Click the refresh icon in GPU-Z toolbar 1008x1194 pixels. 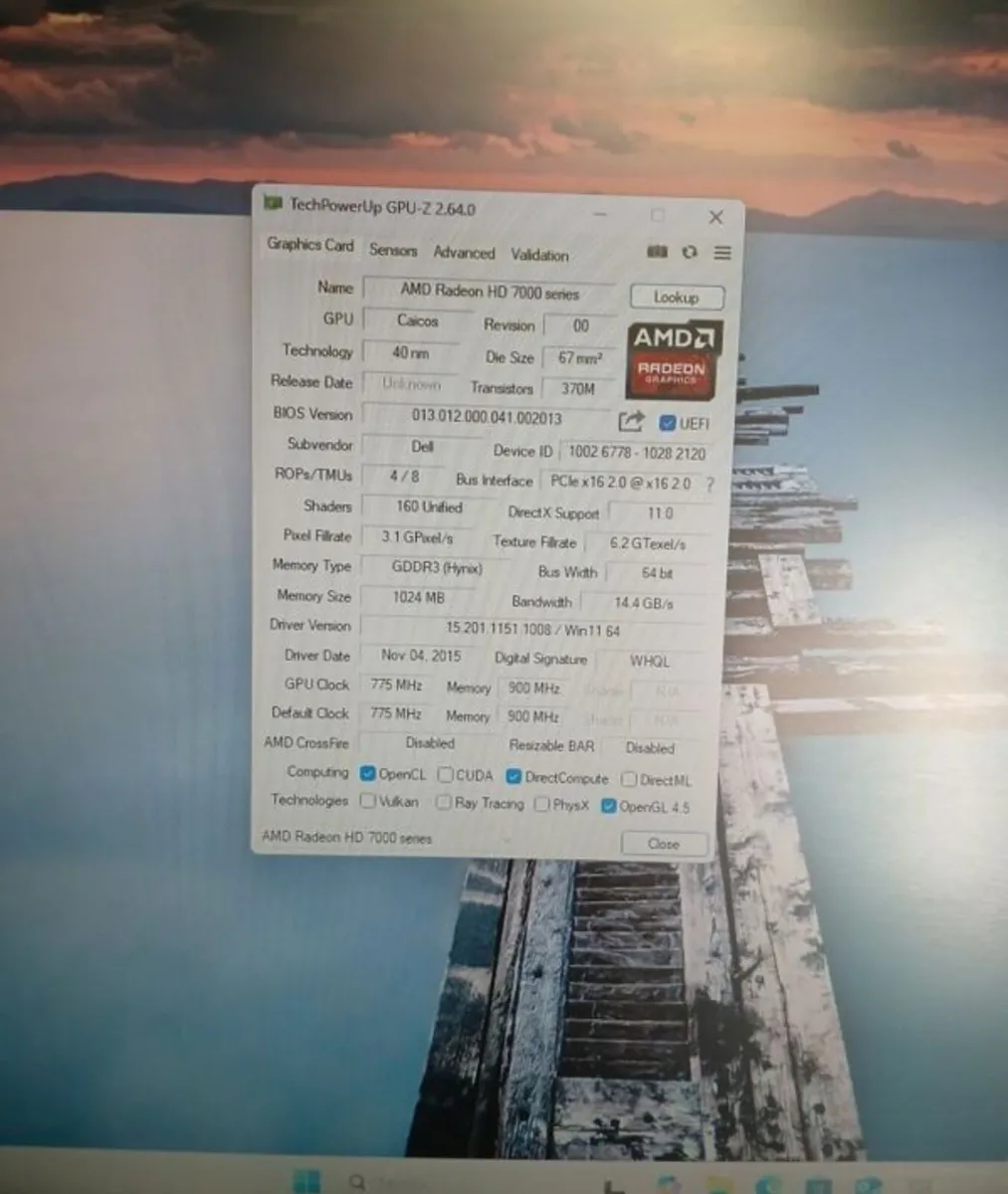(x=690, y=253)
